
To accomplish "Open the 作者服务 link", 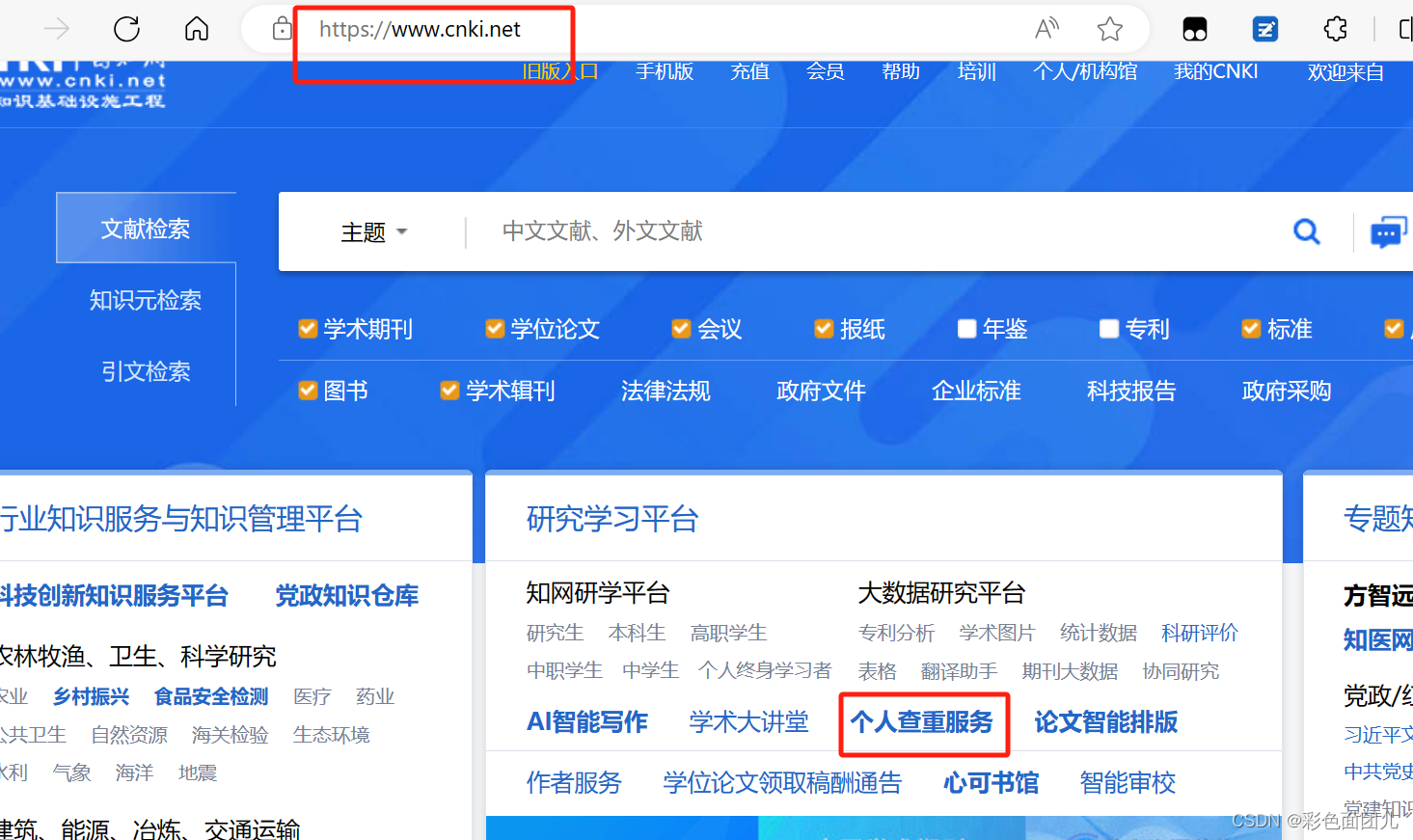I will coord(574,783).
